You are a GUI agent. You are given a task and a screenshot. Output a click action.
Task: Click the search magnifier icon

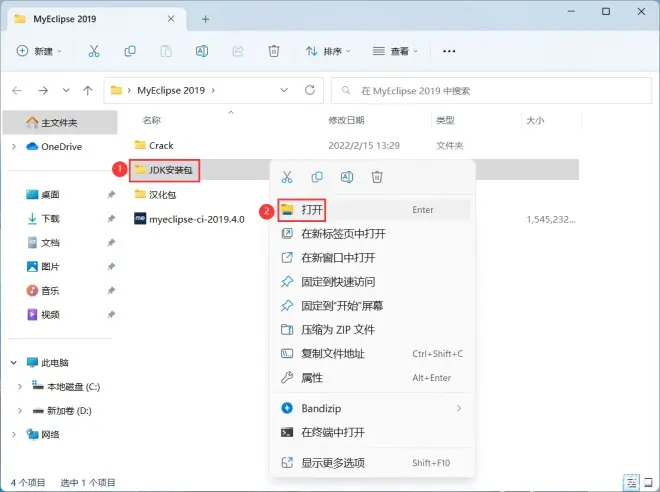point(346,90)
